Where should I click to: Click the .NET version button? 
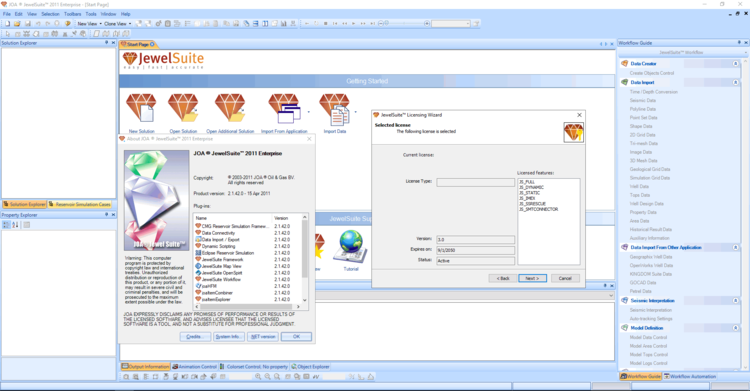tap(263, 336)
